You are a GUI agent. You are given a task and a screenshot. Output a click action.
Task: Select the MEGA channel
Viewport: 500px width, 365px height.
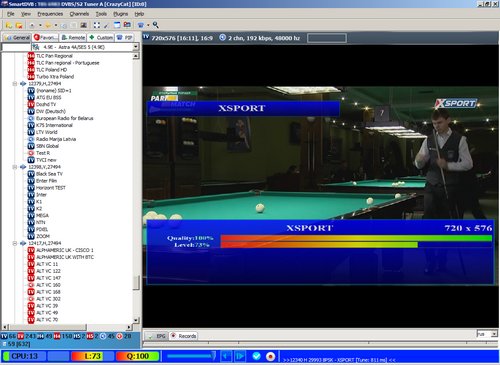(42, 216)
